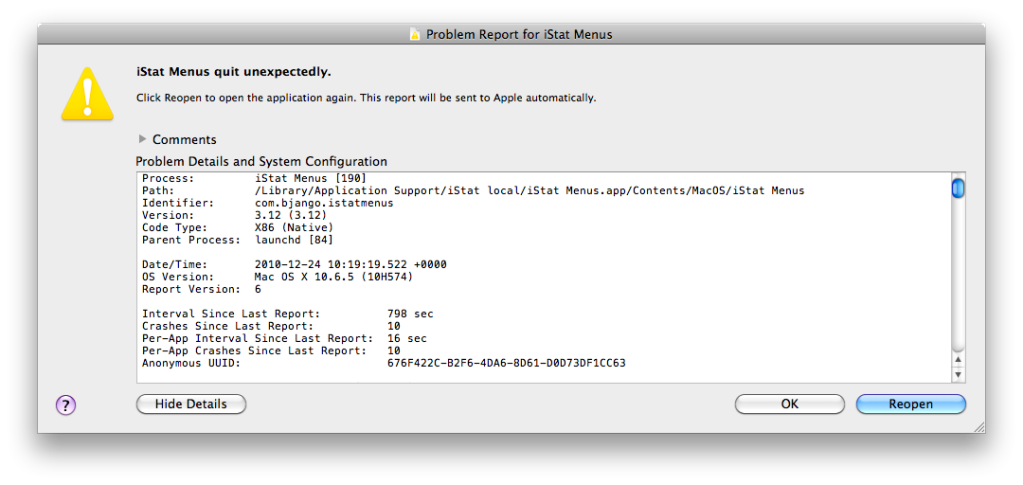Click the 'Interval Since Last Report: 798 sec' line
1023x485 pixels.
[x=288, y=314]
